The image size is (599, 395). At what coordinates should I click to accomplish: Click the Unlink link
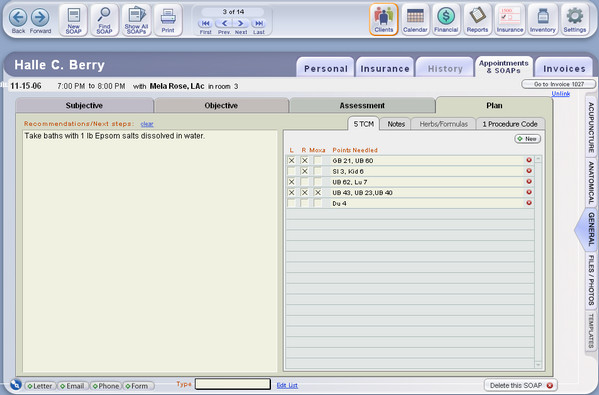[560, 94]
